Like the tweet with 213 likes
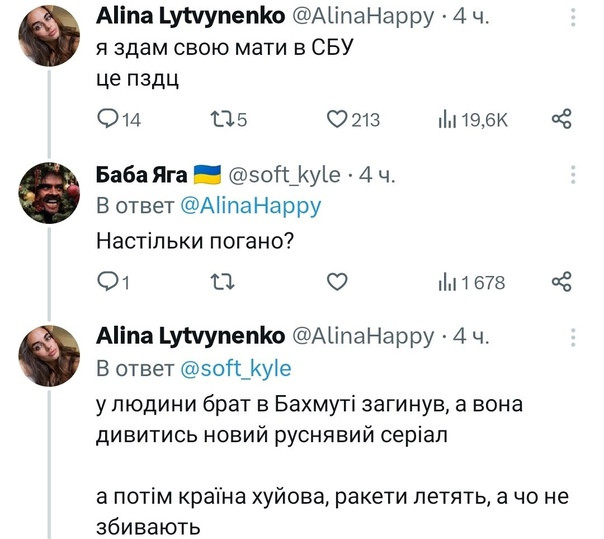604x539 pixels. tap(337, 120)
